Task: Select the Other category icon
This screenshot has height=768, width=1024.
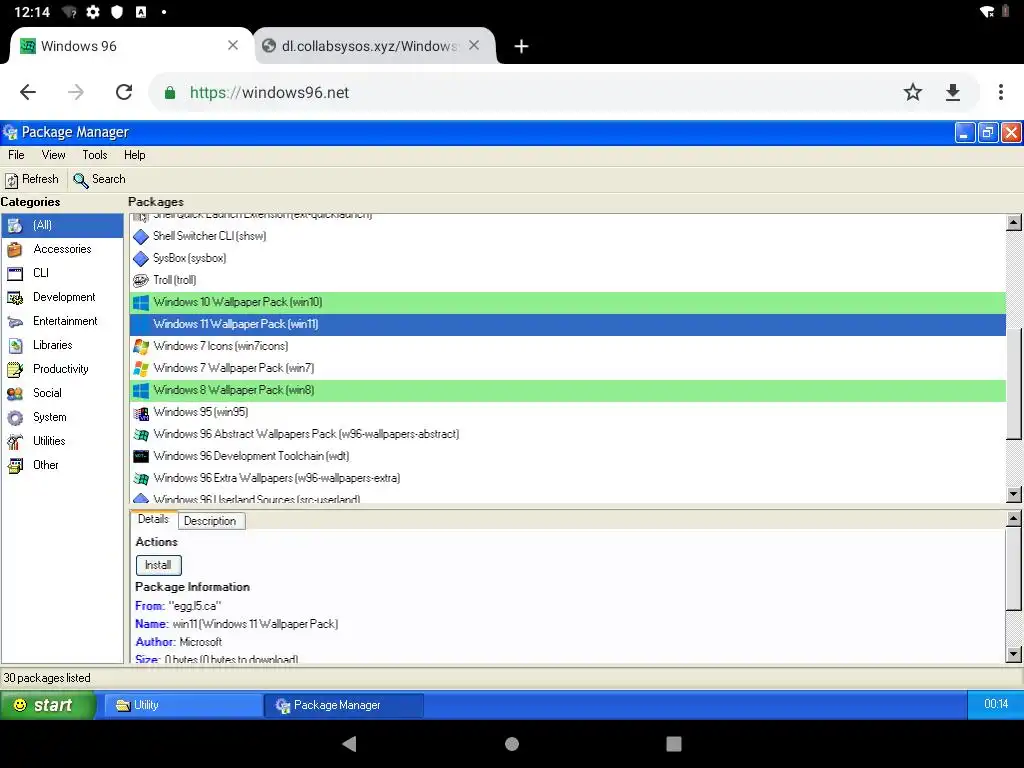Action: click(15, 466)
